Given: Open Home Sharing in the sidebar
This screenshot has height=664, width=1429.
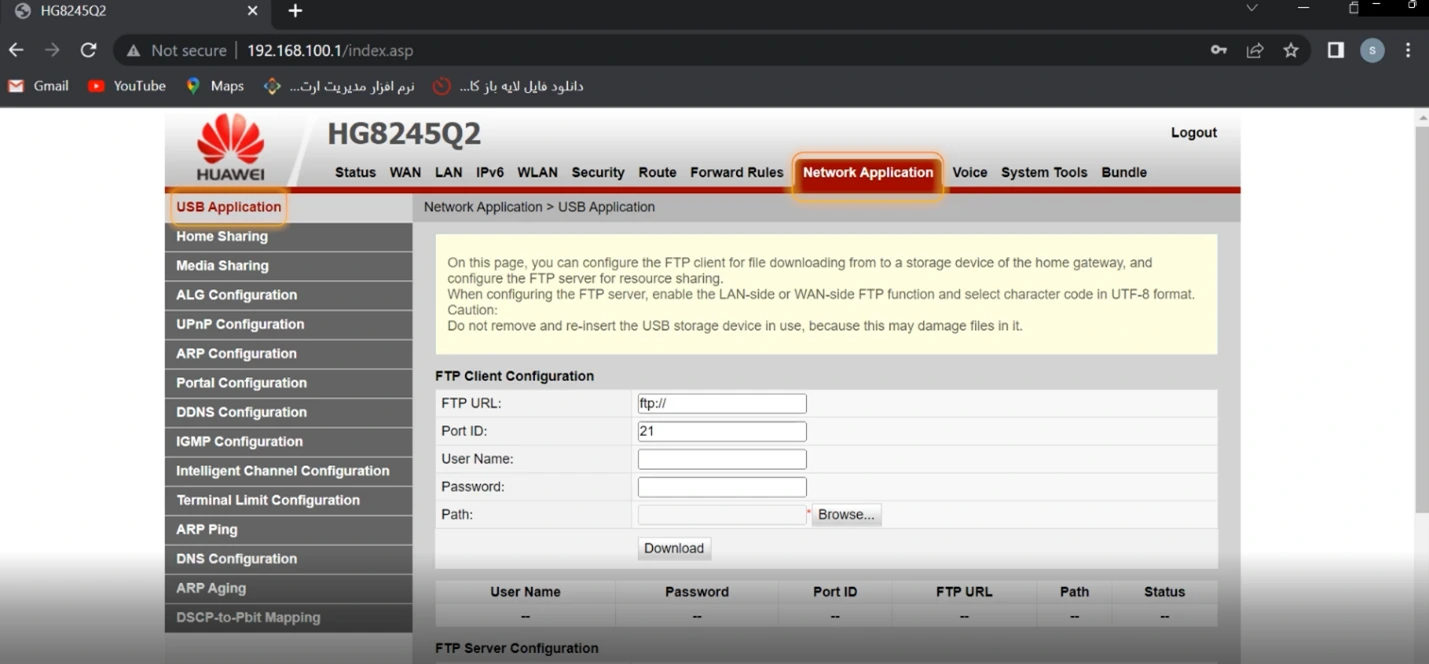Looking at the screenshot, I should [288, 237].
